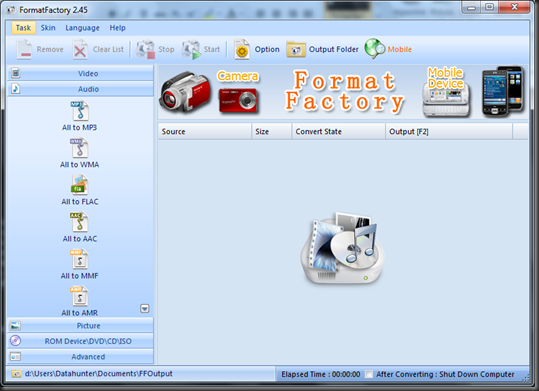
Task: Click the orange Mobile link text
Action: point(399,50)
